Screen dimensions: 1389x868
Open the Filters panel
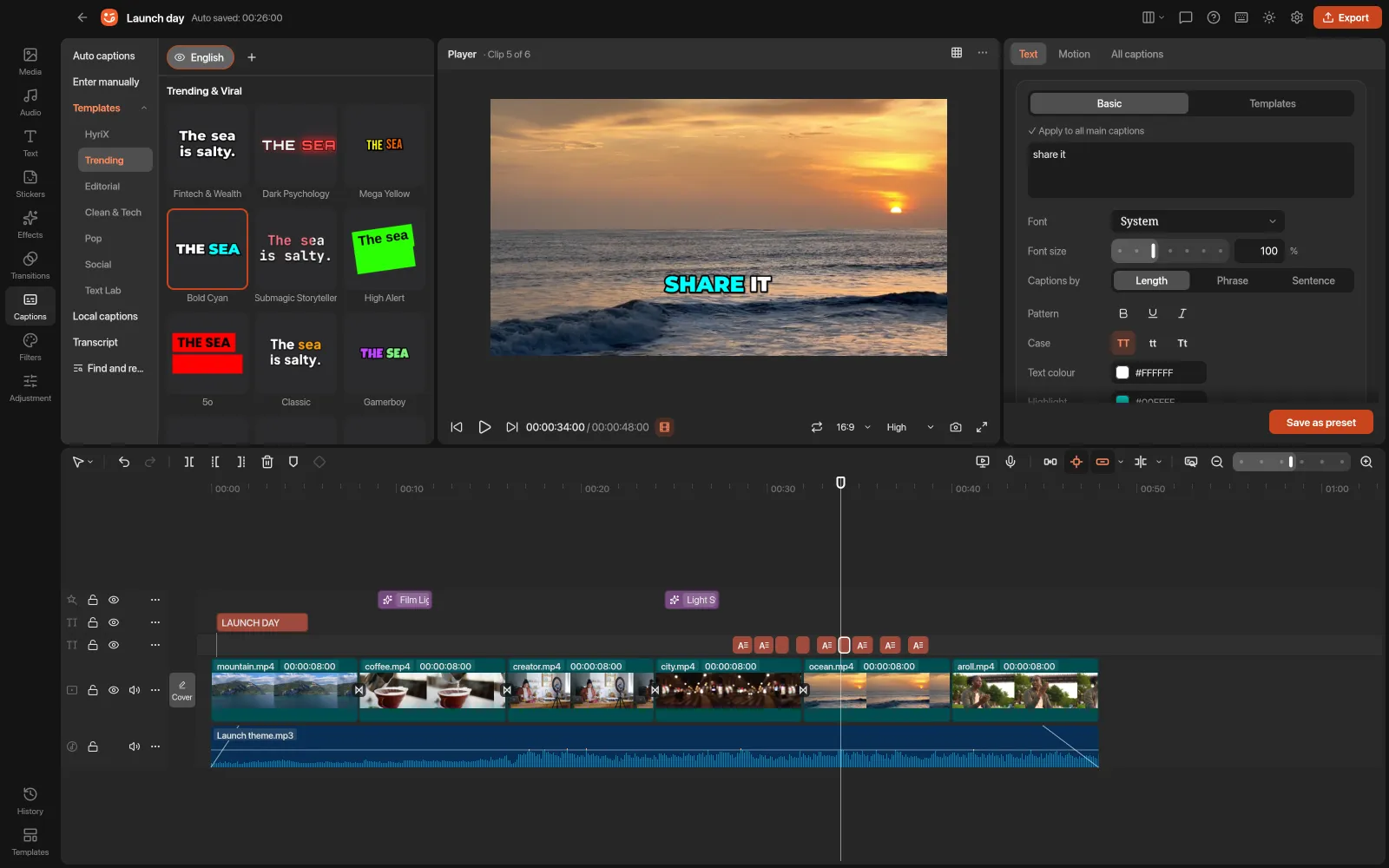click(30, 346)
